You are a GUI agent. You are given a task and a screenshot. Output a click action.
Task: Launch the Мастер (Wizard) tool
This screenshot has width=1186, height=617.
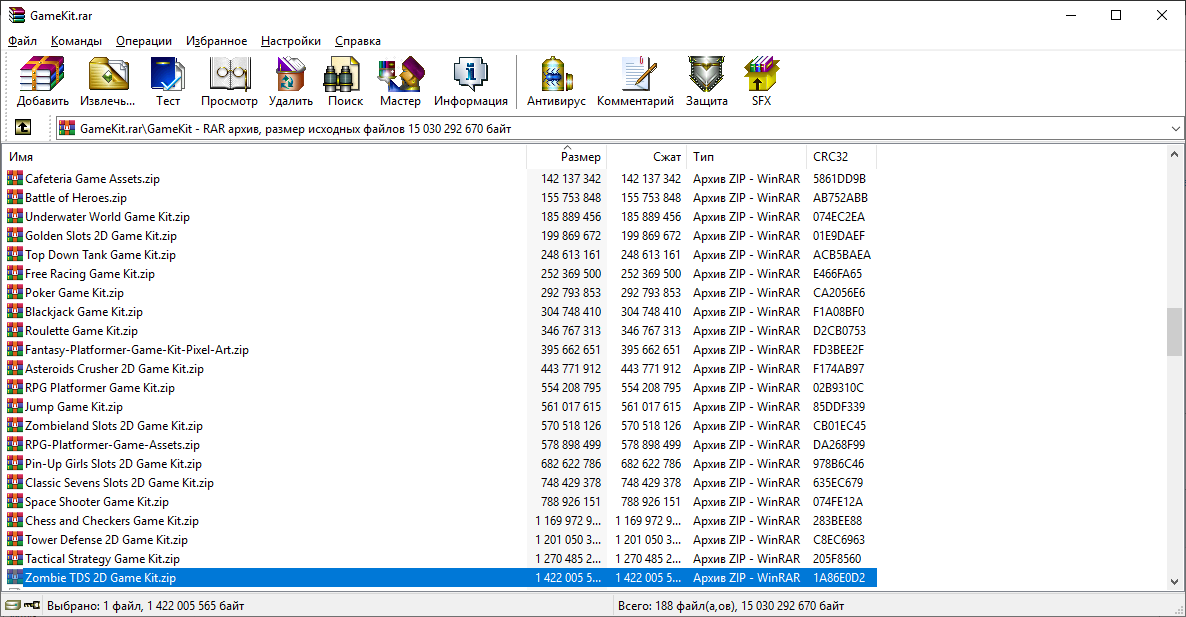point(400,81)
